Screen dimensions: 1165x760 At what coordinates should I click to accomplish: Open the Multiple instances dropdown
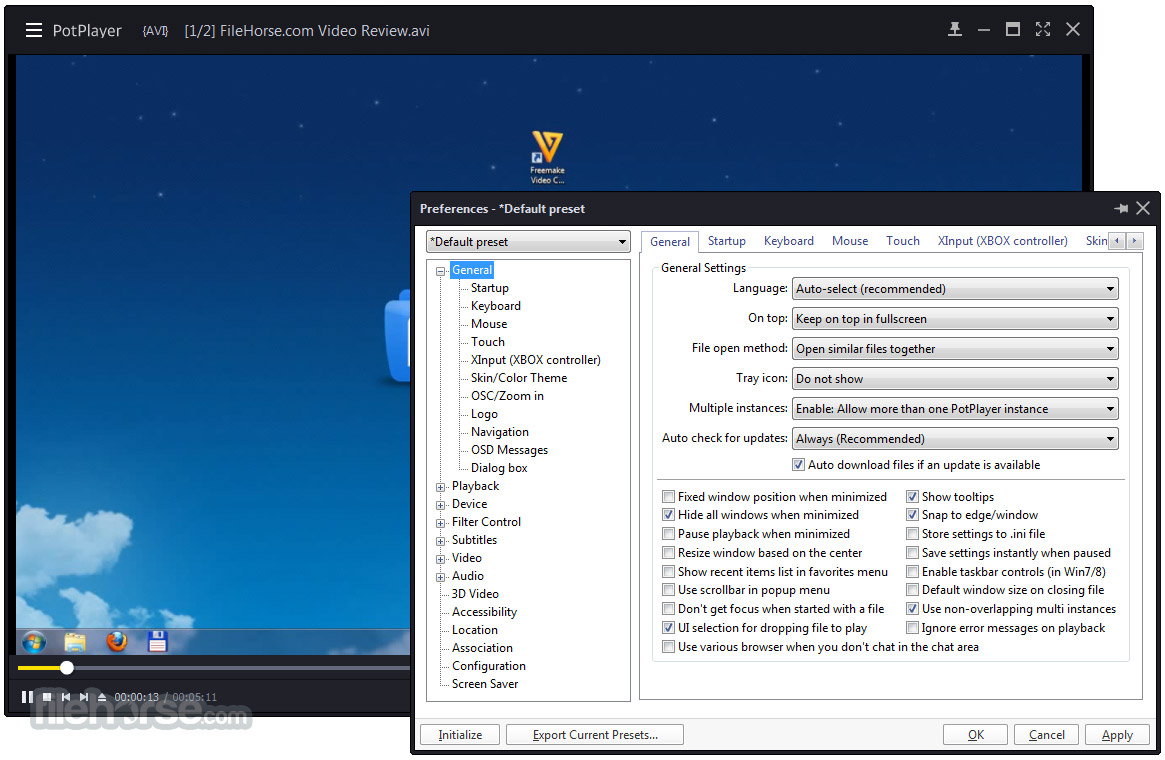pos(955,409)
